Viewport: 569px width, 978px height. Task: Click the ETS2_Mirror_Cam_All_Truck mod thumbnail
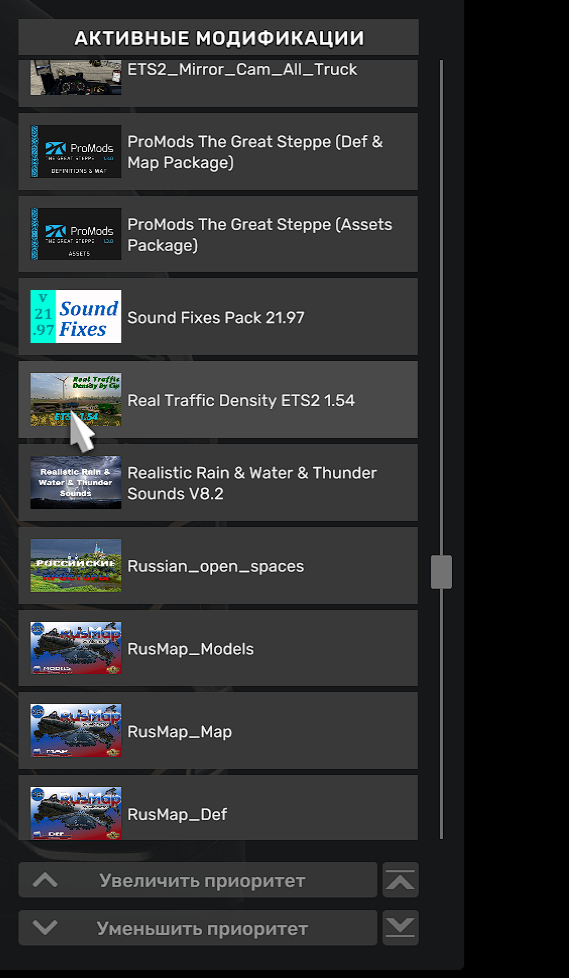click(75, 77)
